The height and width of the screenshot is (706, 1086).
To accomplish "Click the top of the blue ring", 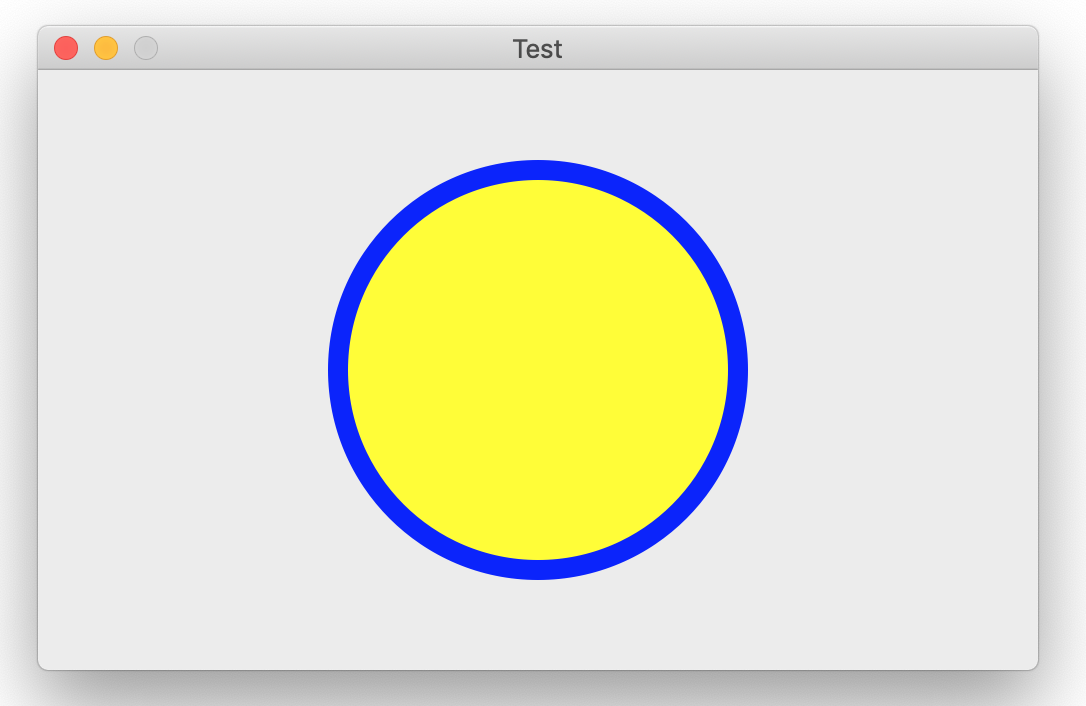I will [538, 170].
